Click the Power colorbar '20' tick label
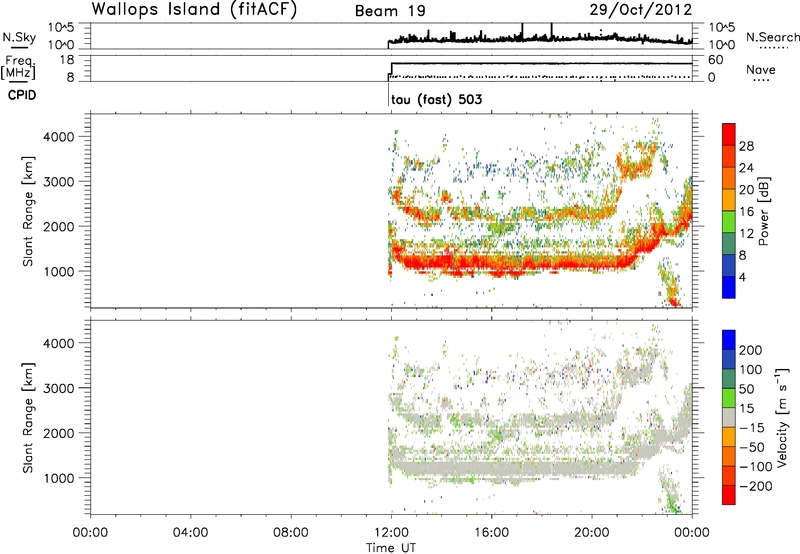 (746, 190)
